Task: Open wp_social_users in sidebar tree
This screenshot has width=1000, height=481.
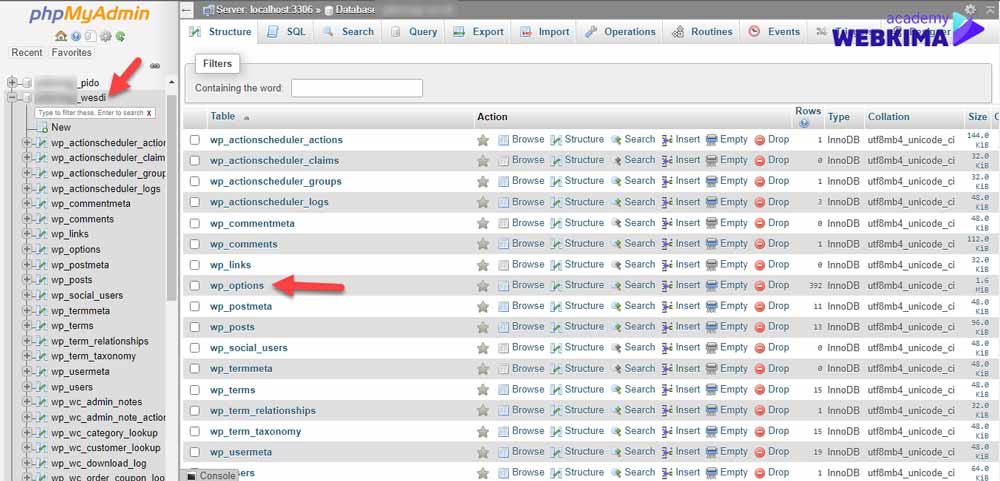Action: point(87,295)
